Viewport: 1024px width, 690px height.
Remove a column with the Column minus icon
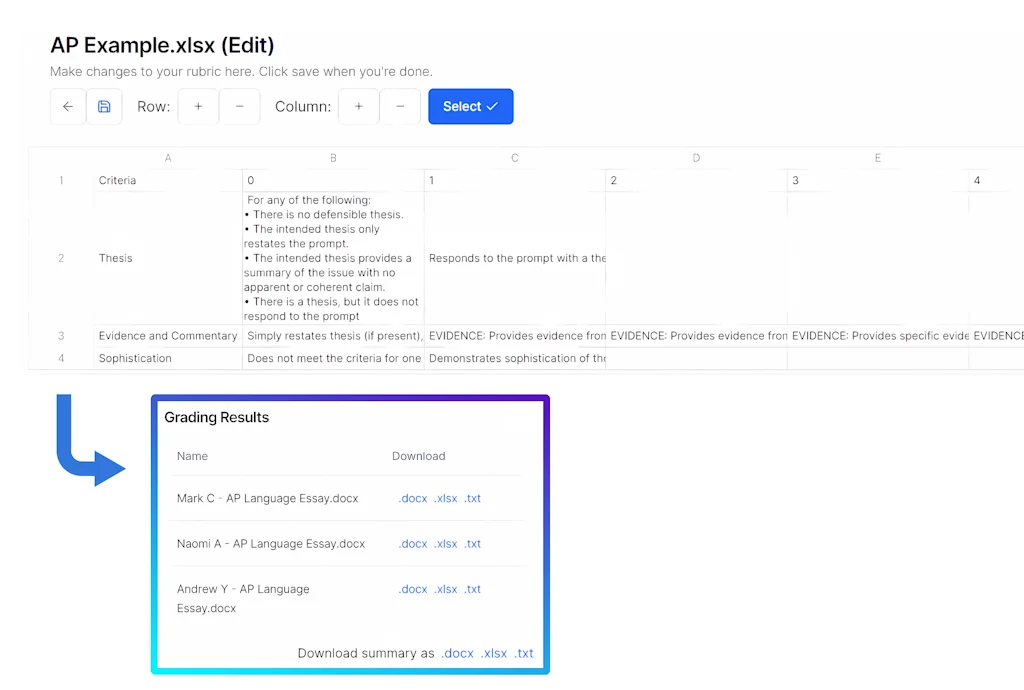[x=400, y=106]
